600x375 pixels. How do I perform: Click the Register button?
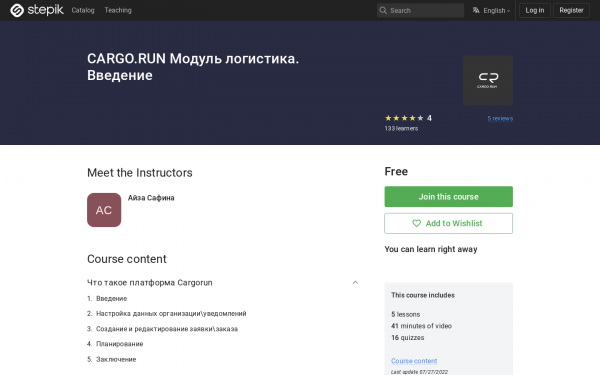[571, 10]
